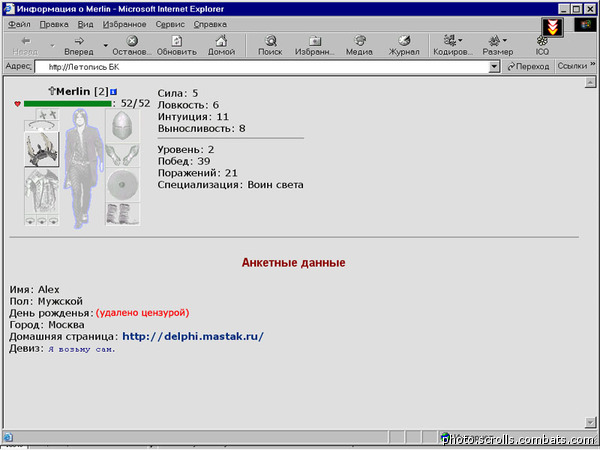600x450 pixels.
Task: Stop page loading with Останов. button
Action: point(132,46)
